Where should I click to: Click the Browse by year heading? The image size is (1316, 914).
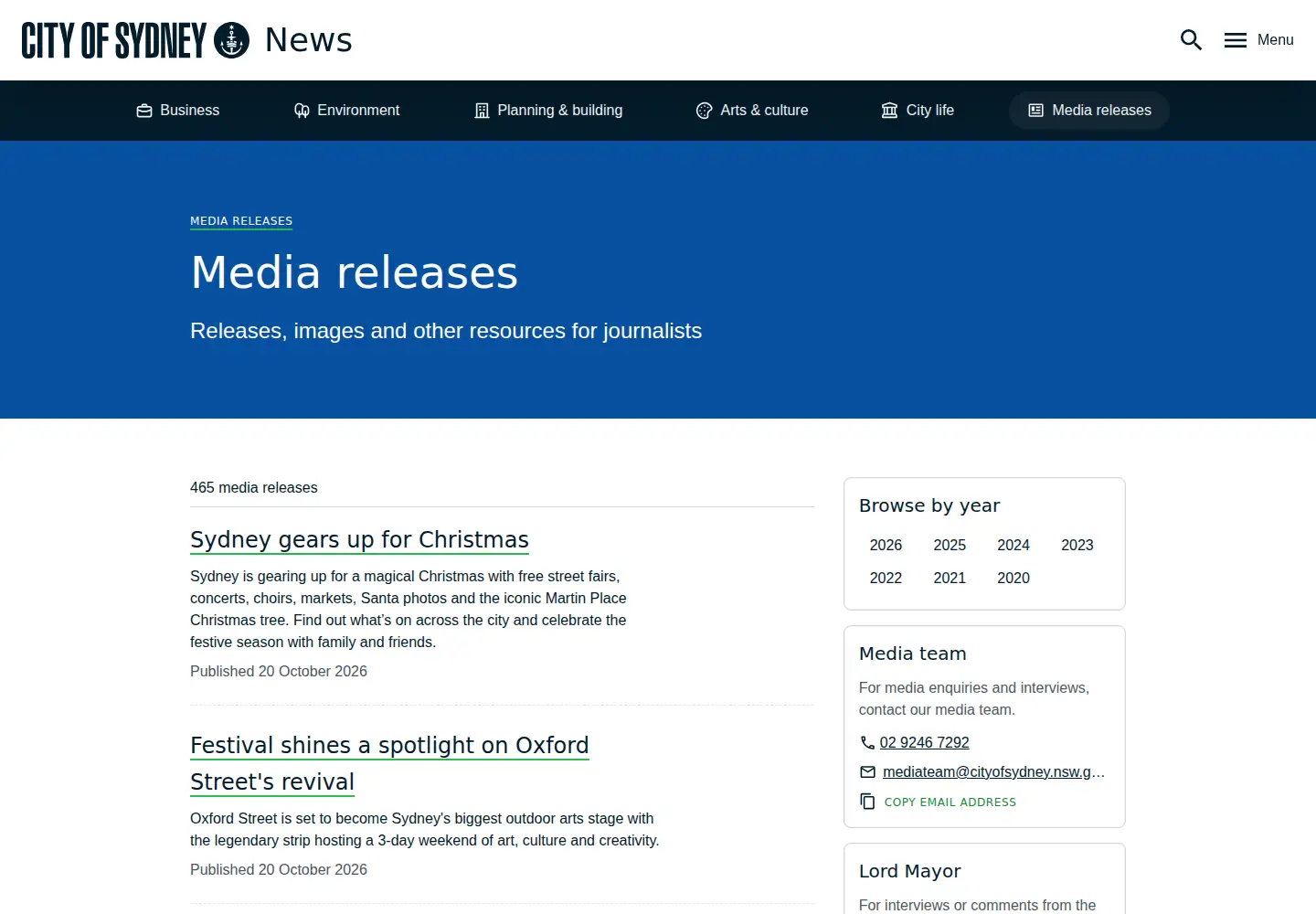(929, 505)
